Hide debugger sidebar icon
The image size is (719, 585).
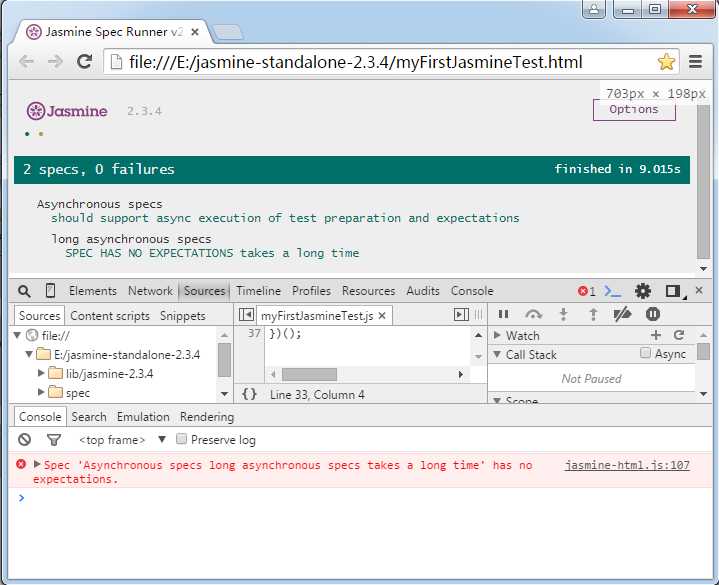coord(461,315)
